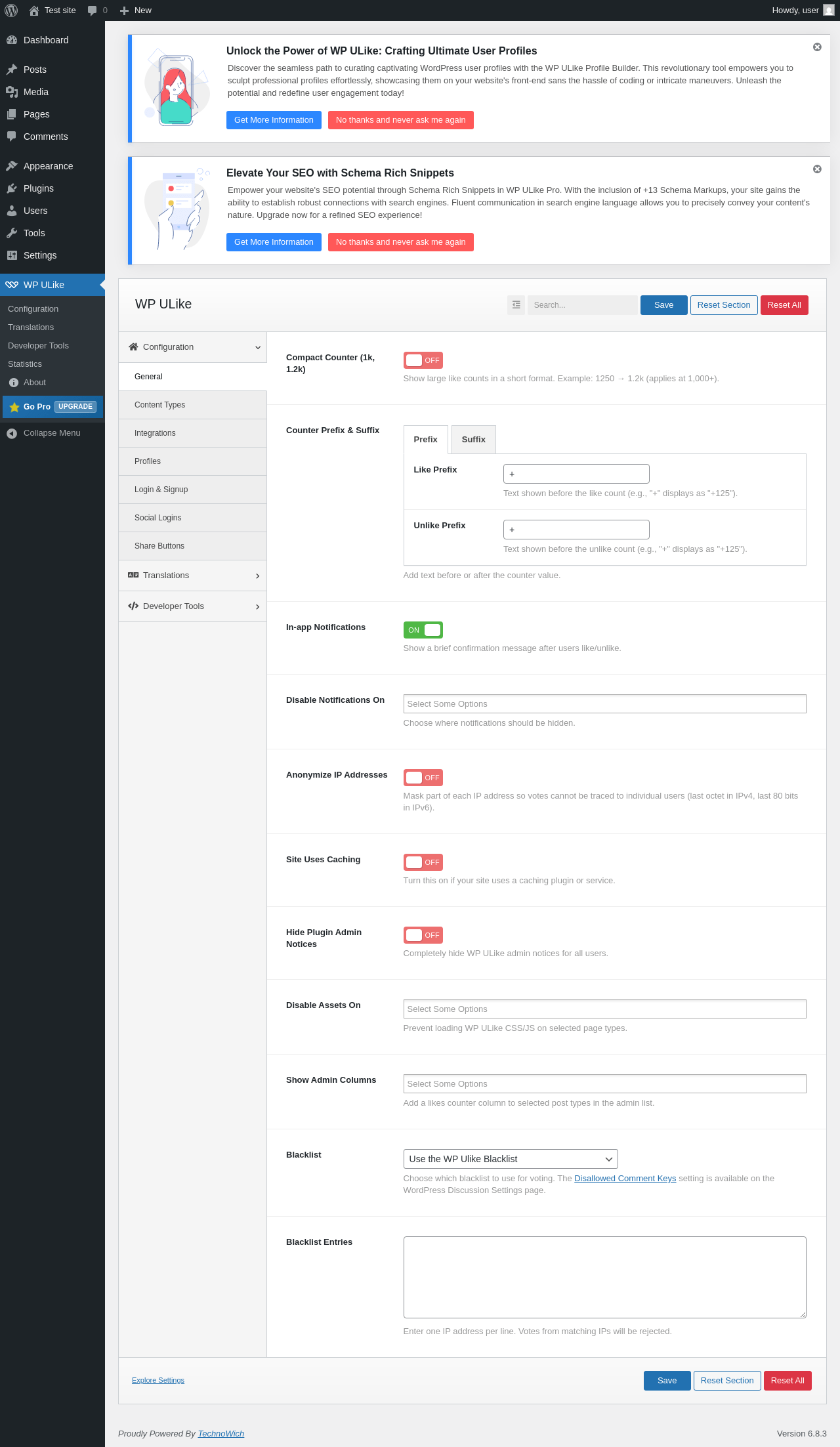Open the Login & Signup settings
Viewport: 840px width, 1447px height.
point(193,490)
